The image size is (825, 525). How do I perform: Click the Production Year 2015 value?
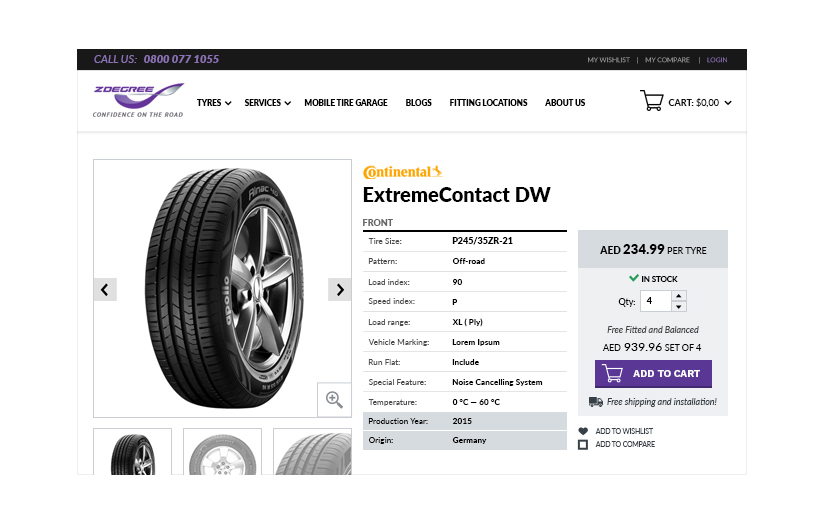pos(462,421)
